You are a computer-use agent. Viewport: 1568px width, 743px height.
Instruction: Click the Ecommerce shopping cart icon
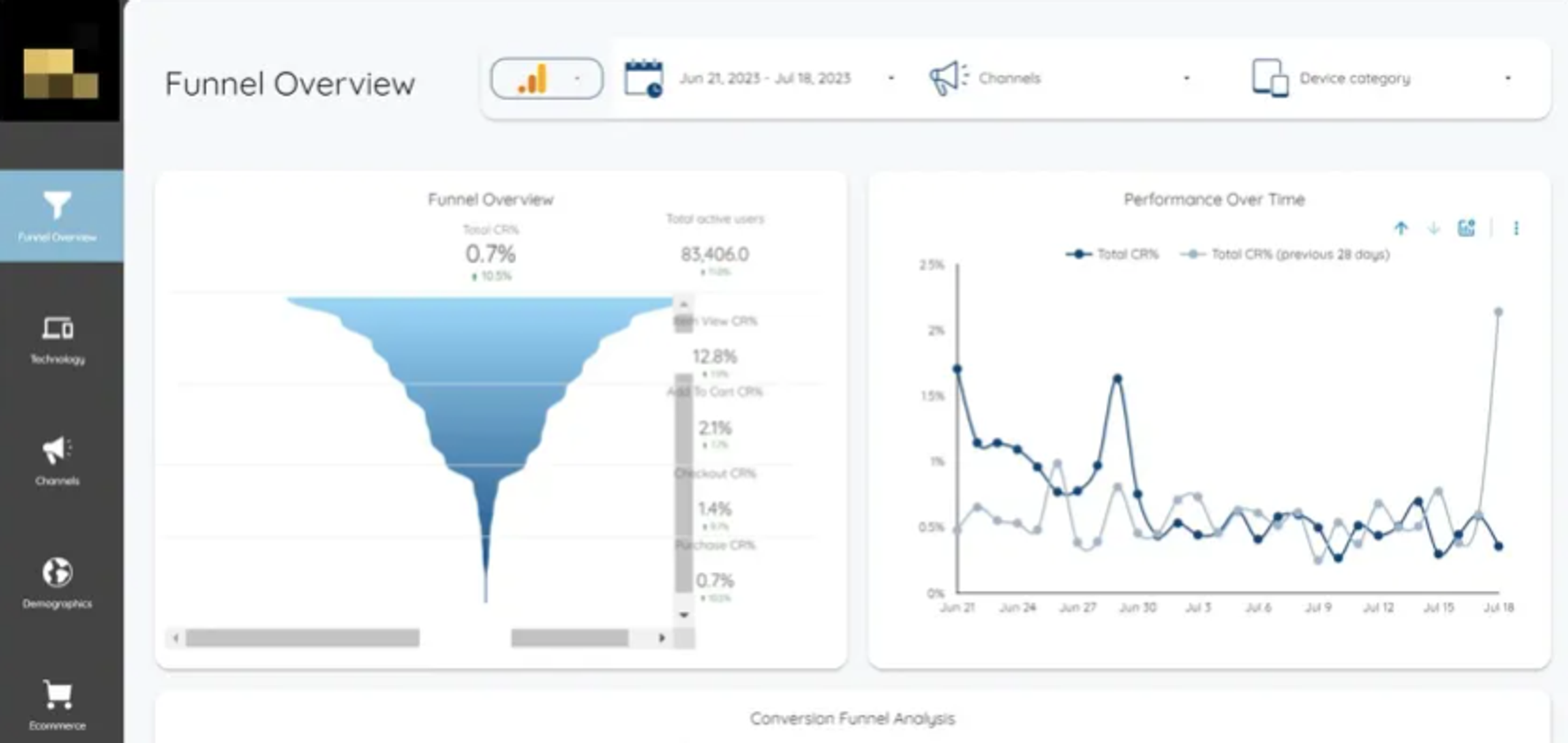point(58,694)
